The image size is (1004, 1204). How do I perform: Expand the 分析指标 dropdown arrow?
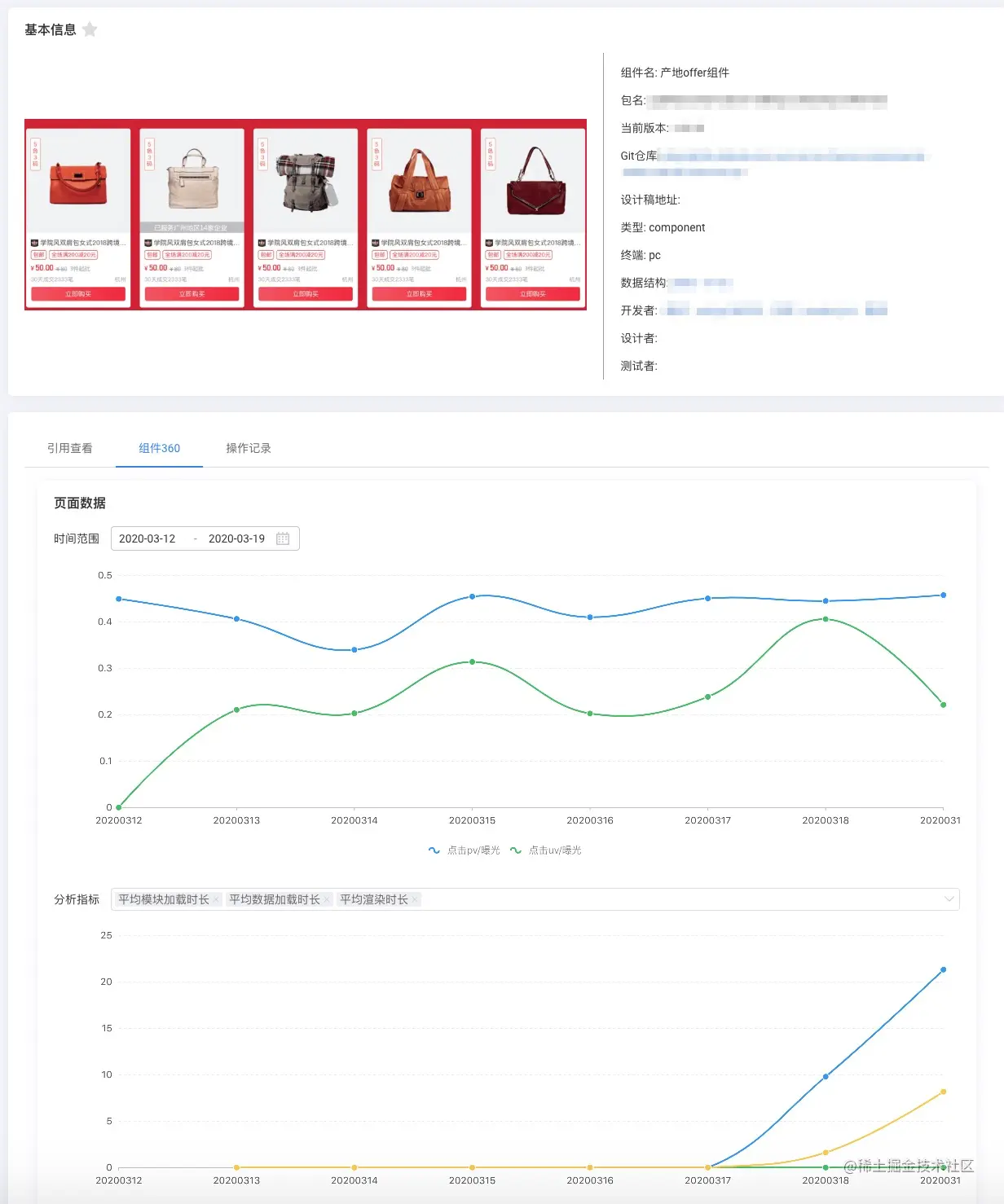949,899
